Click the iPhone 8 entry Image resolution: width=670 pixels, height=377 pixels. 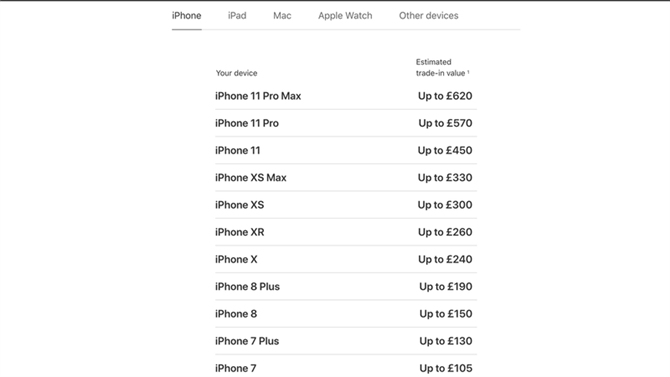346,314
